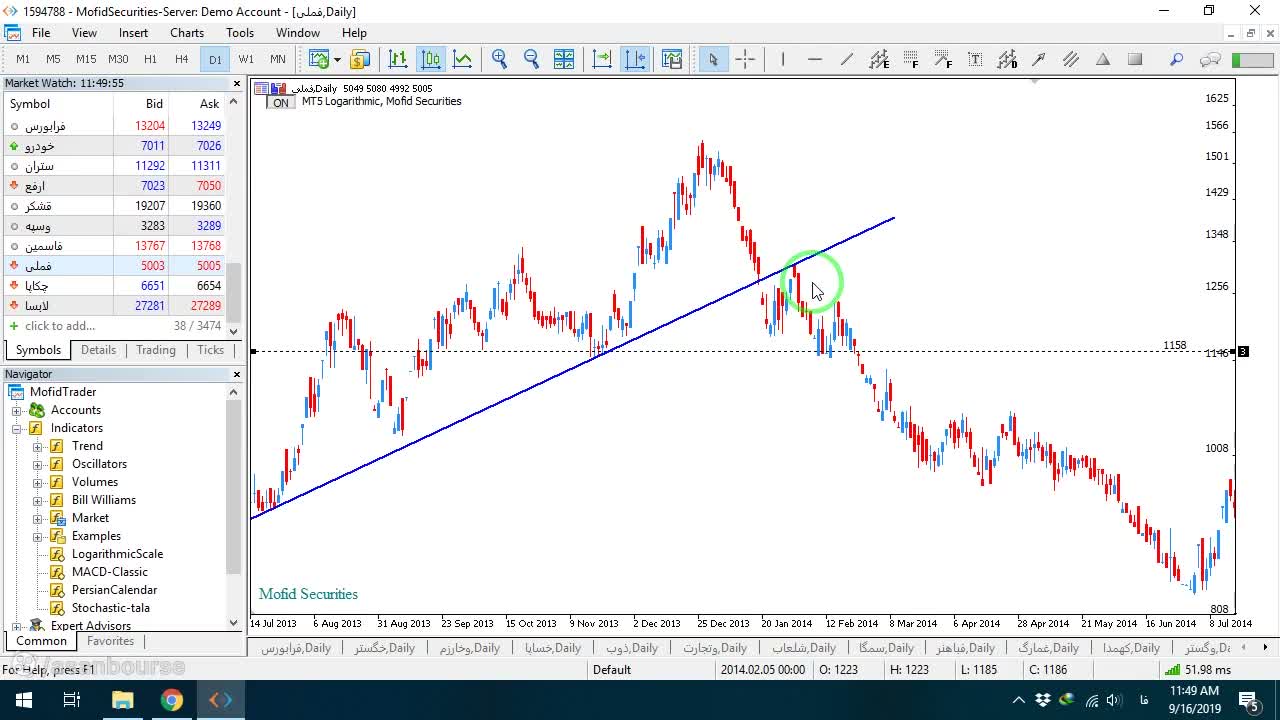Screen dimensions: 1280x720
Task: Switch chart to candlesticks icon
Action: (x=431, y=59)
